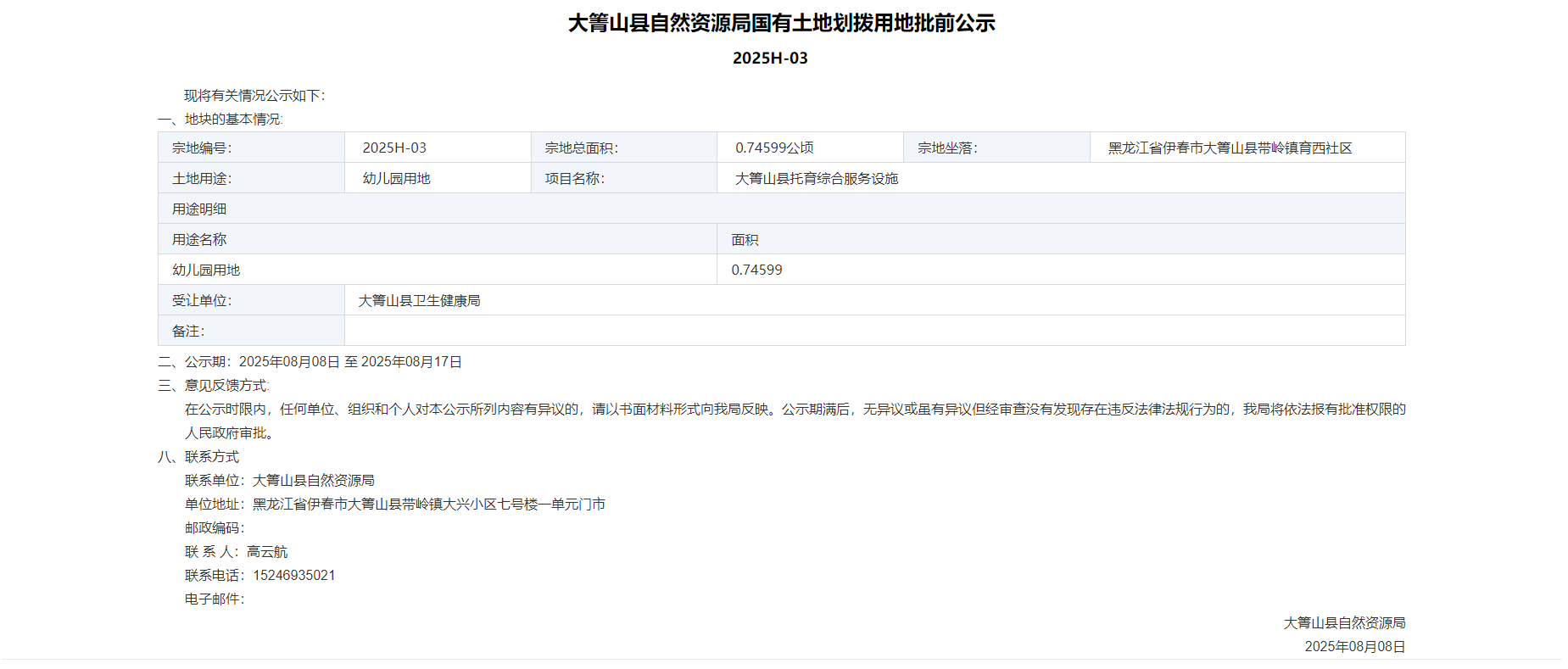Screen dimensions: 1568x669
Task: Click the table value 2025H-03 beside 宗地编号
Action: click(394, 148)
